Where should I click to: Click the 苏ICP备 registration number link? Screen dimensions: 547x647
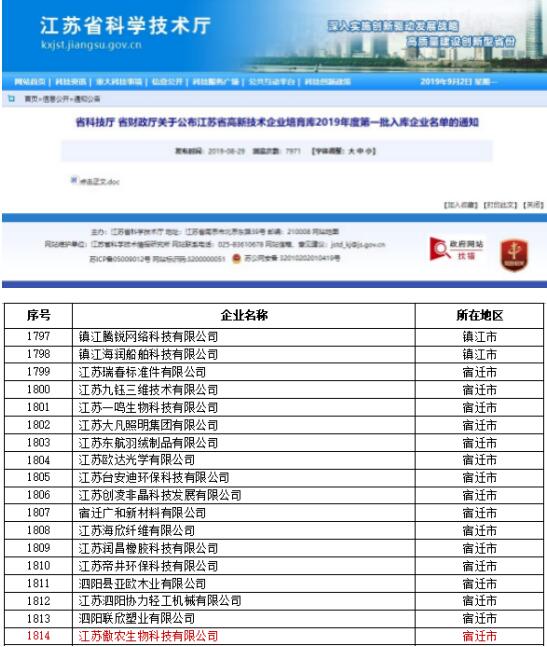(x=122, y=259)
